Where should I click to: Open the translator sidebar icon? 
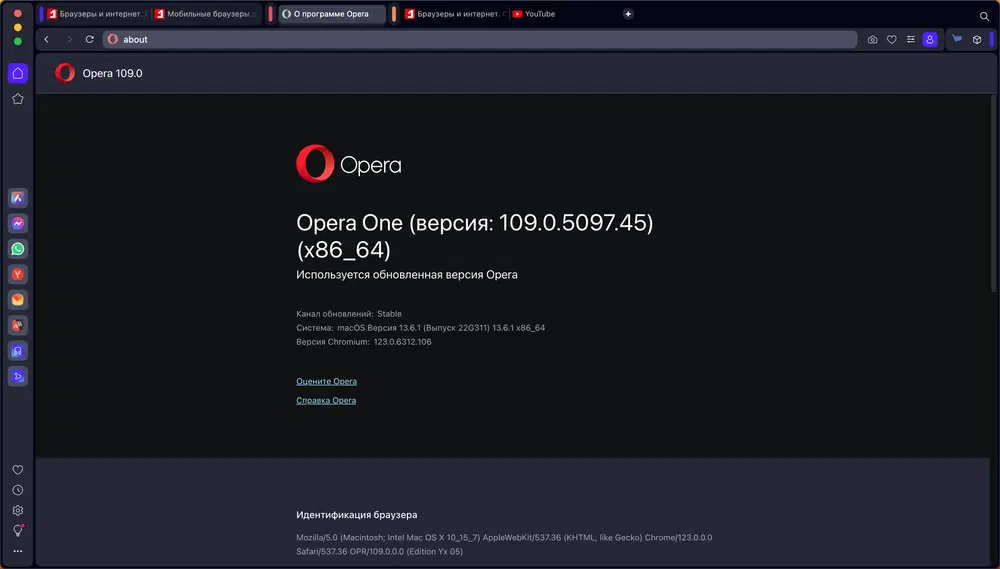point(18,325)
